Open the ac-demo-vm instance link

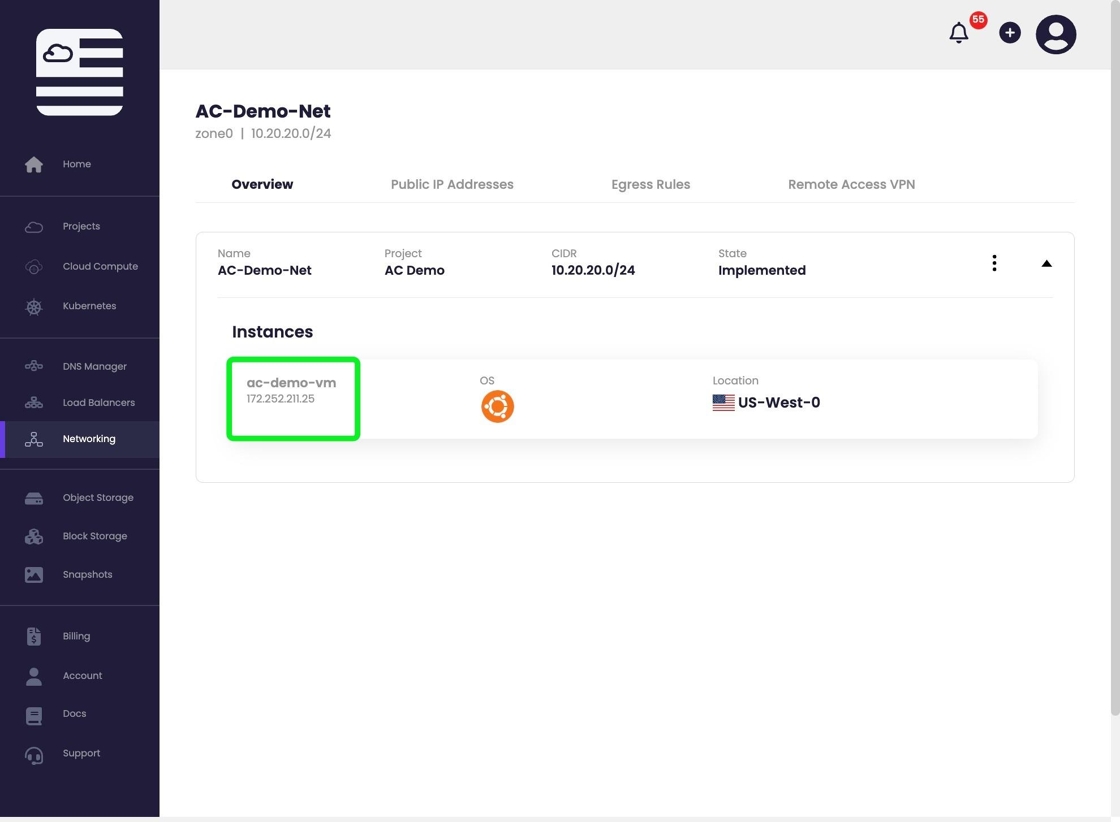291,383
